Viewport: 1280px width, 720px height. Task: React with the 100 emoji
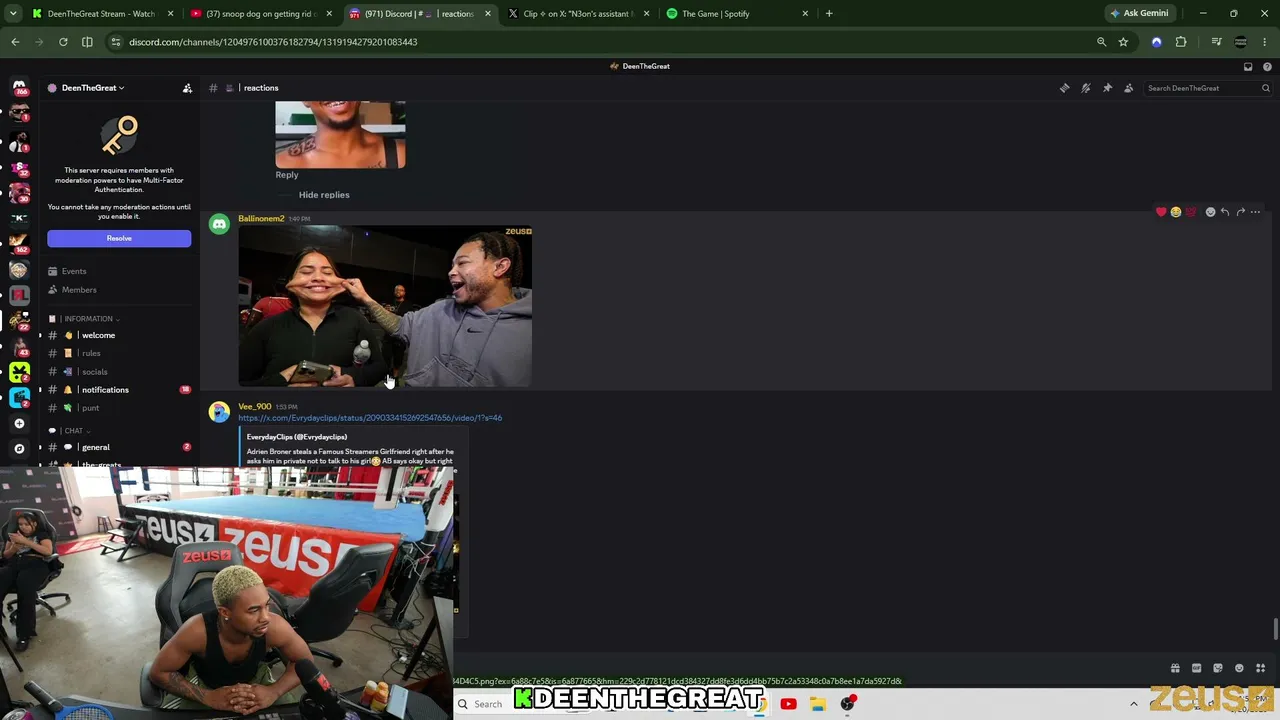(x=1190, y=212)
